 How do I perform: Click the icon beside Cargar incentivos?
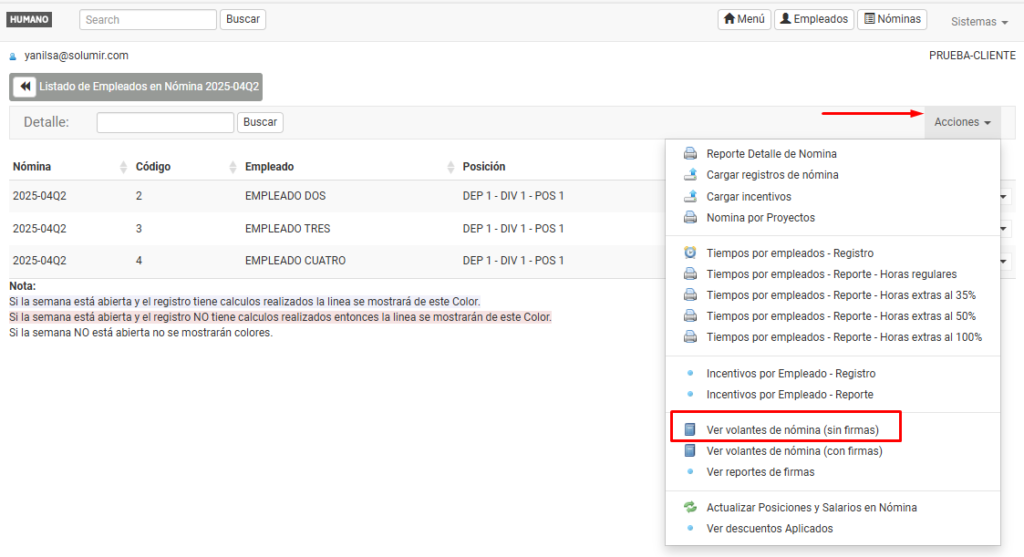pyautogui.click(x=690, y=197)
